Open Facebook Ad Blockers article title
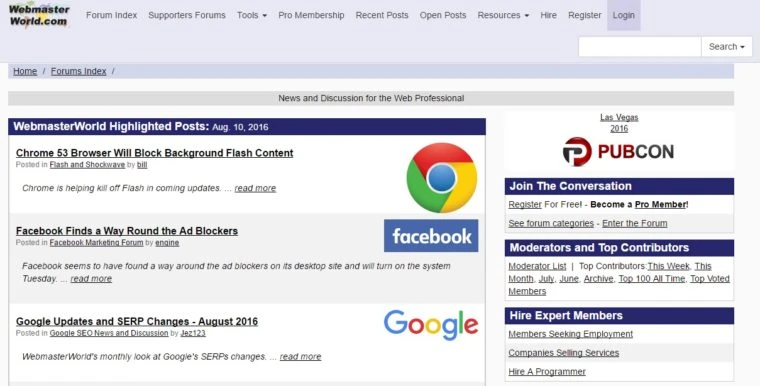 127,231
